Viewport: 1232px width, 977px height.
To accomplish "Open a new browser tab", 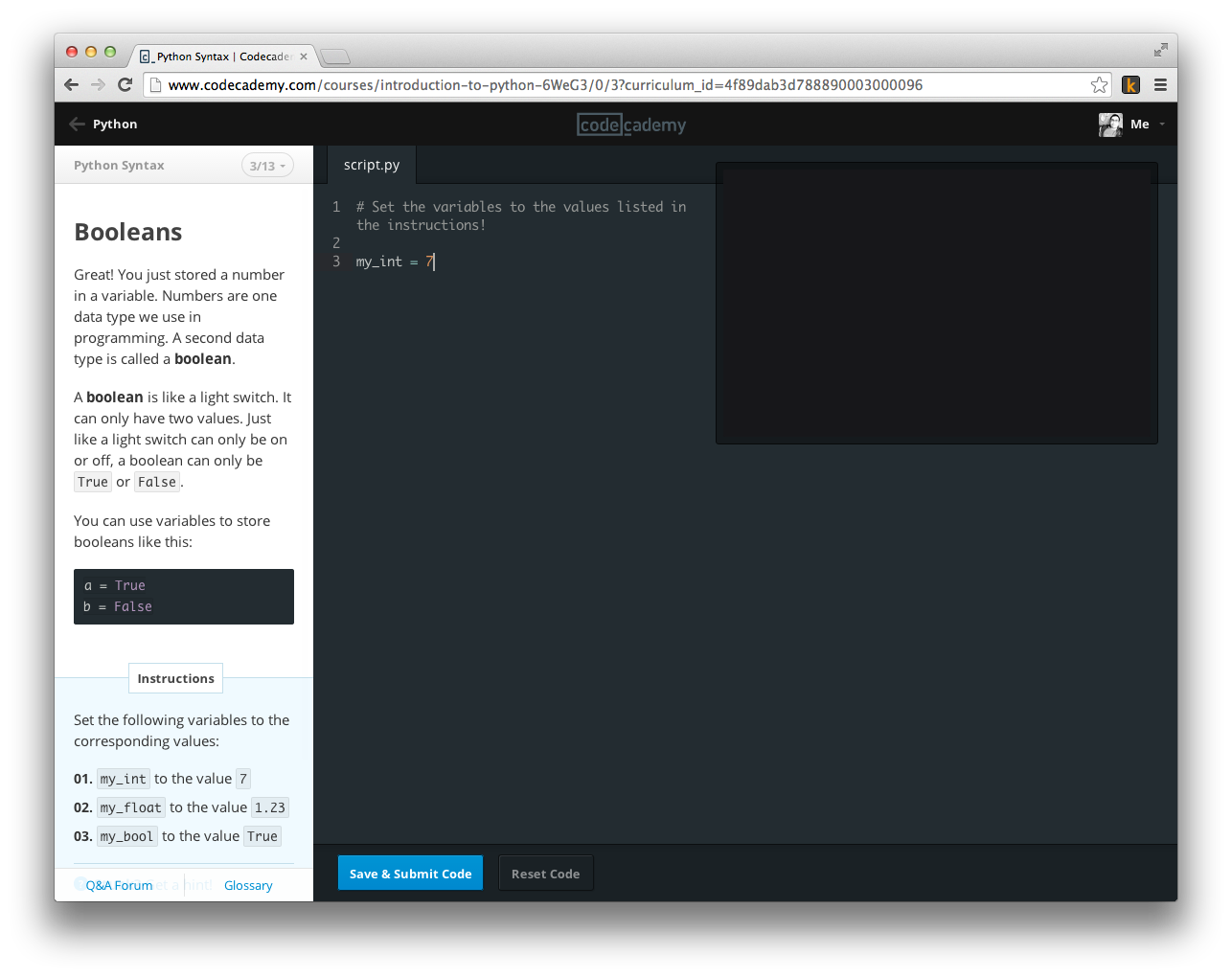I will tap(334, 57).
